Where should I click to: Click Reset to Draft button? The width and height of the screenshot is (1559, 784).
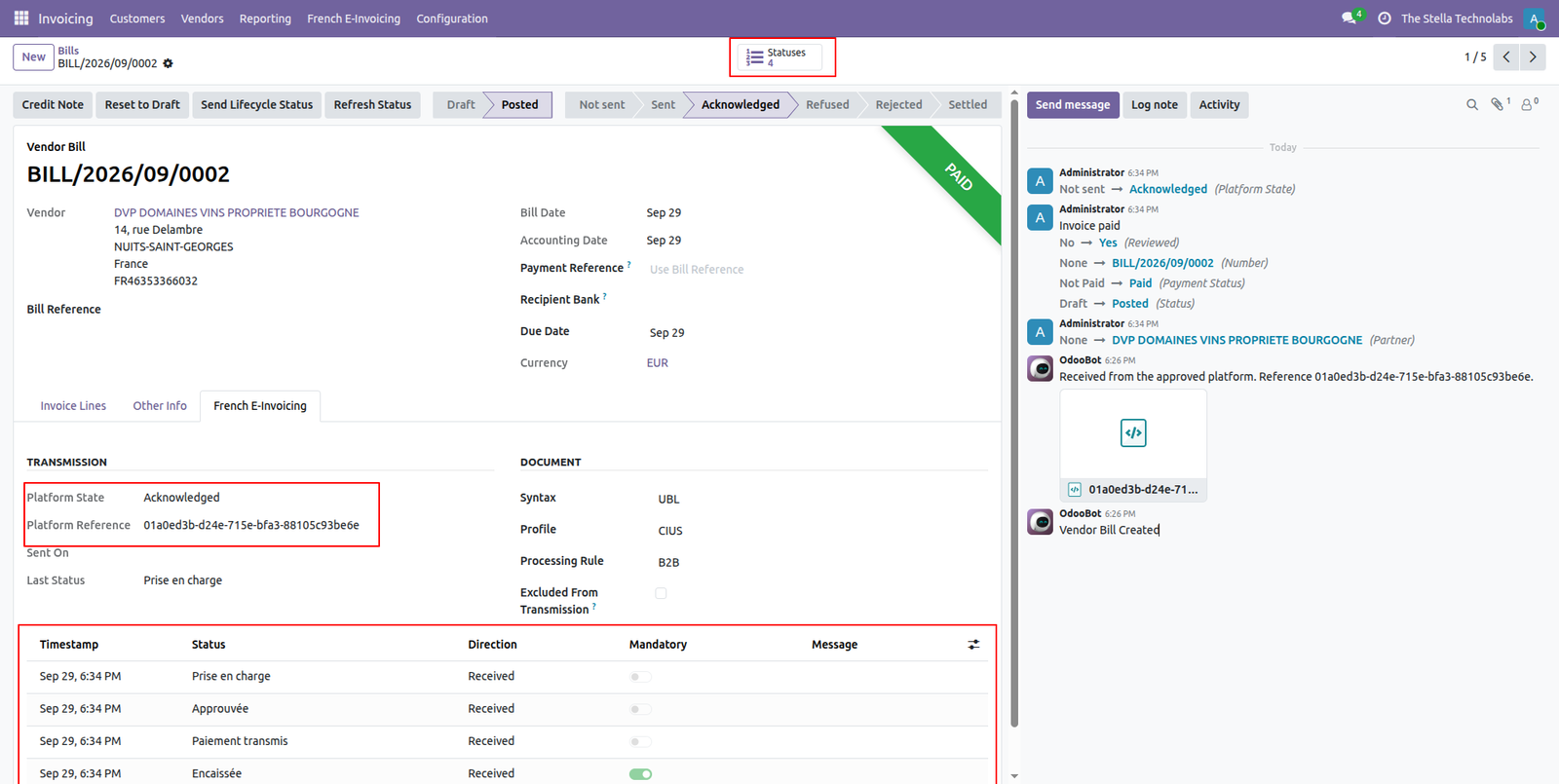click(x=142, y=105)
